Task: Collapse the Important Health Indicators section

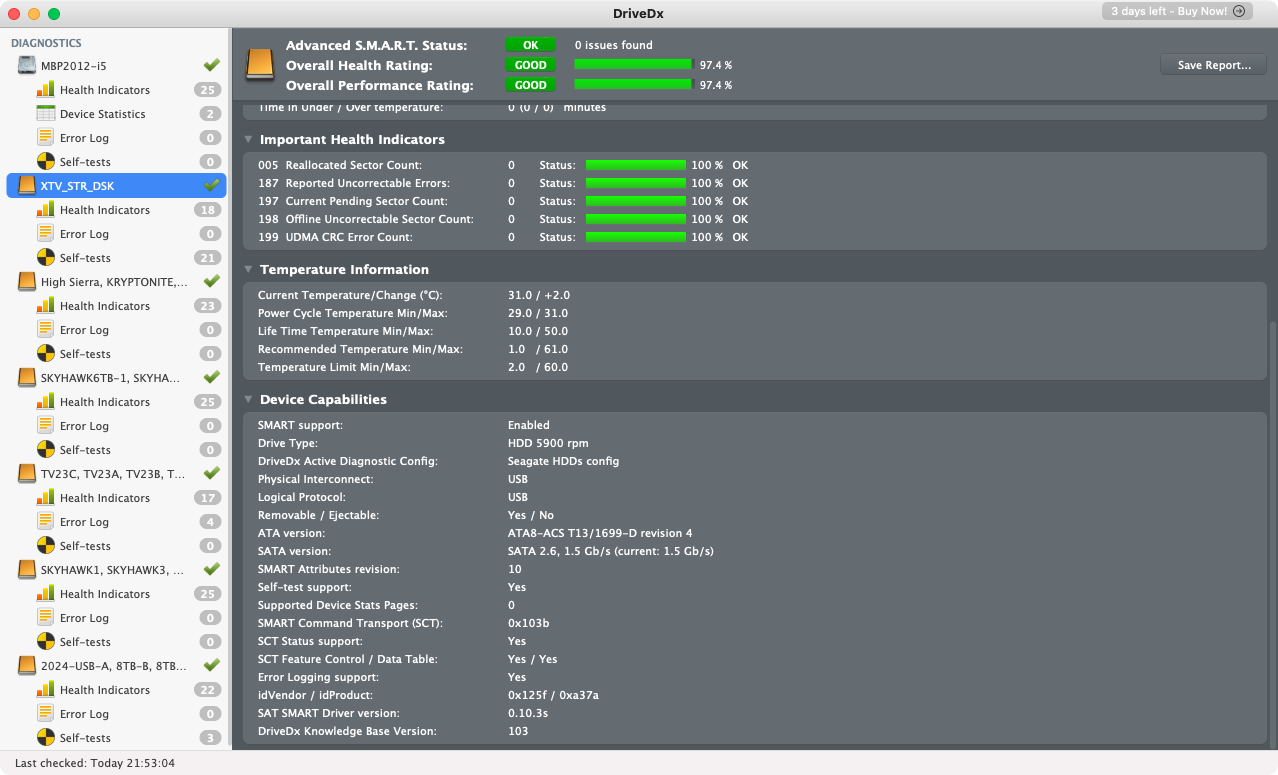Action: tap(248, 139)
